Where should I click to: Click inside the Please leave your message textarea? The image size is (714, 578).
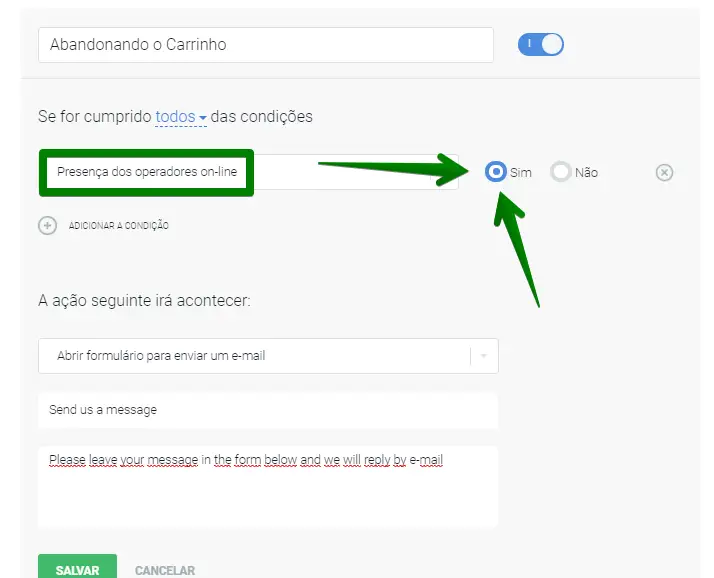coord(267,497)
